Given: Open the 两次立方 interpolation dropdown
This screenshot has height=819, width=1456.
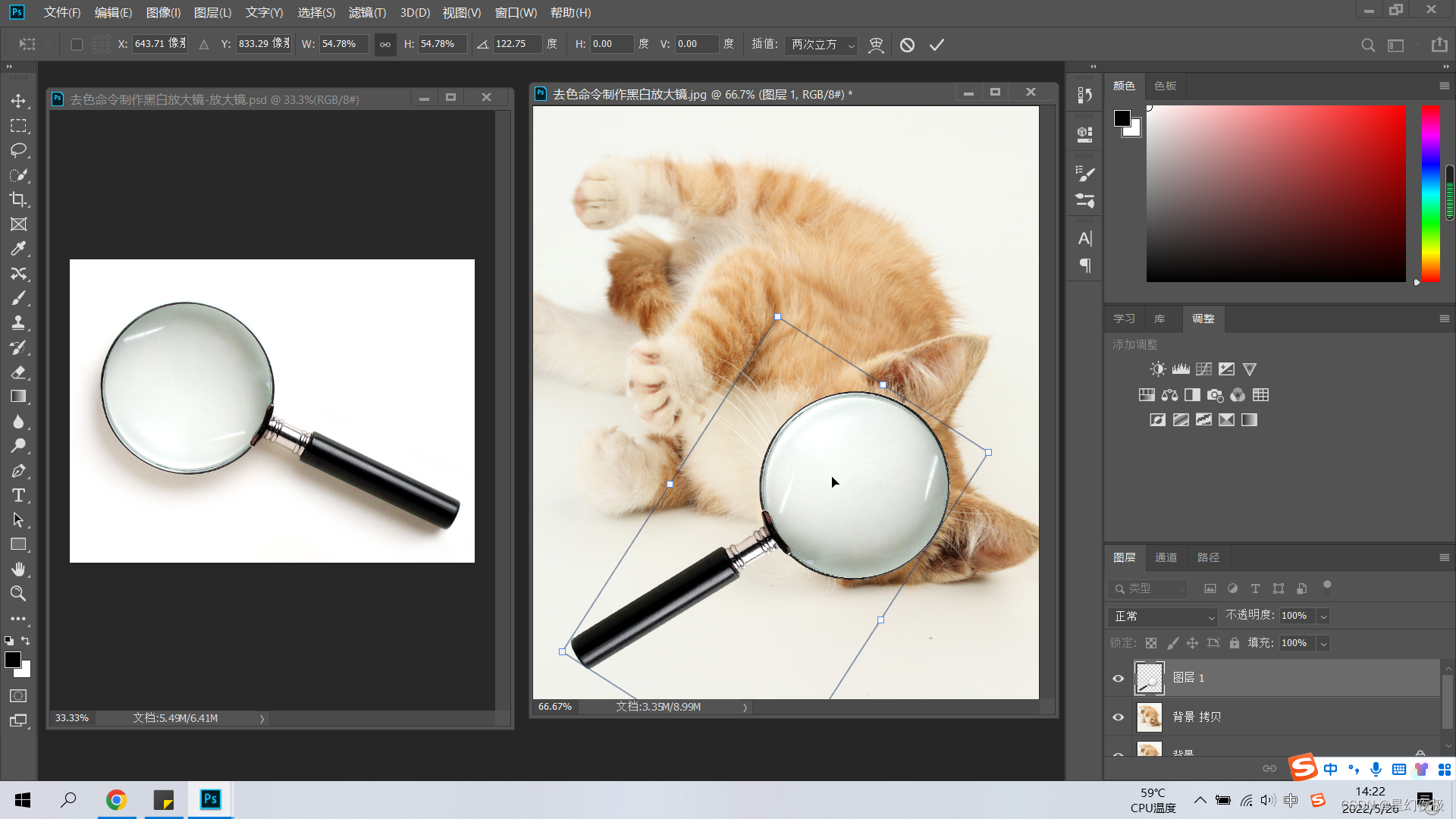Looking at the screenshot, I should pyautogui.click(x=821, y=45).
